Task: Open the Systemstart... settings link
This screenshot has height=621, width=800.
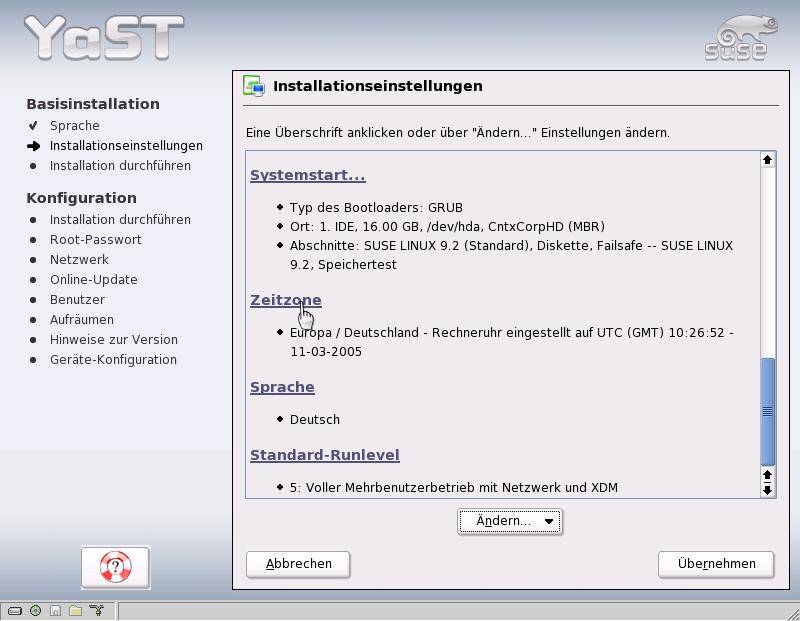Action: pyautogui.click(x=308, y=175)
